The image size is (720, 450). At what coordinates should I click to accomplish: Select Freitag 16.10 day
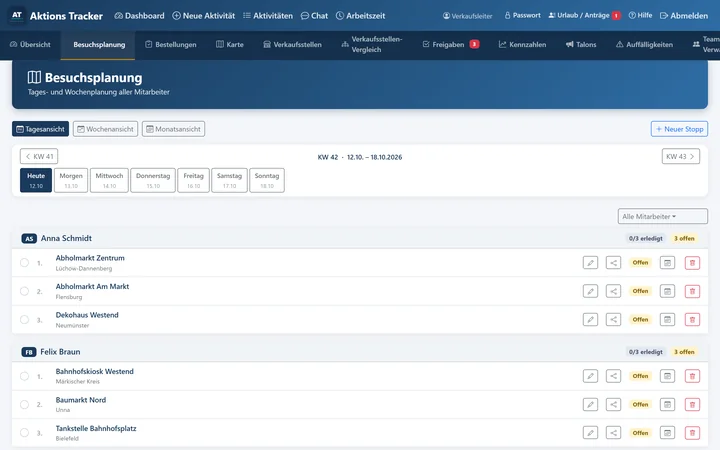(x=193, y=180)
